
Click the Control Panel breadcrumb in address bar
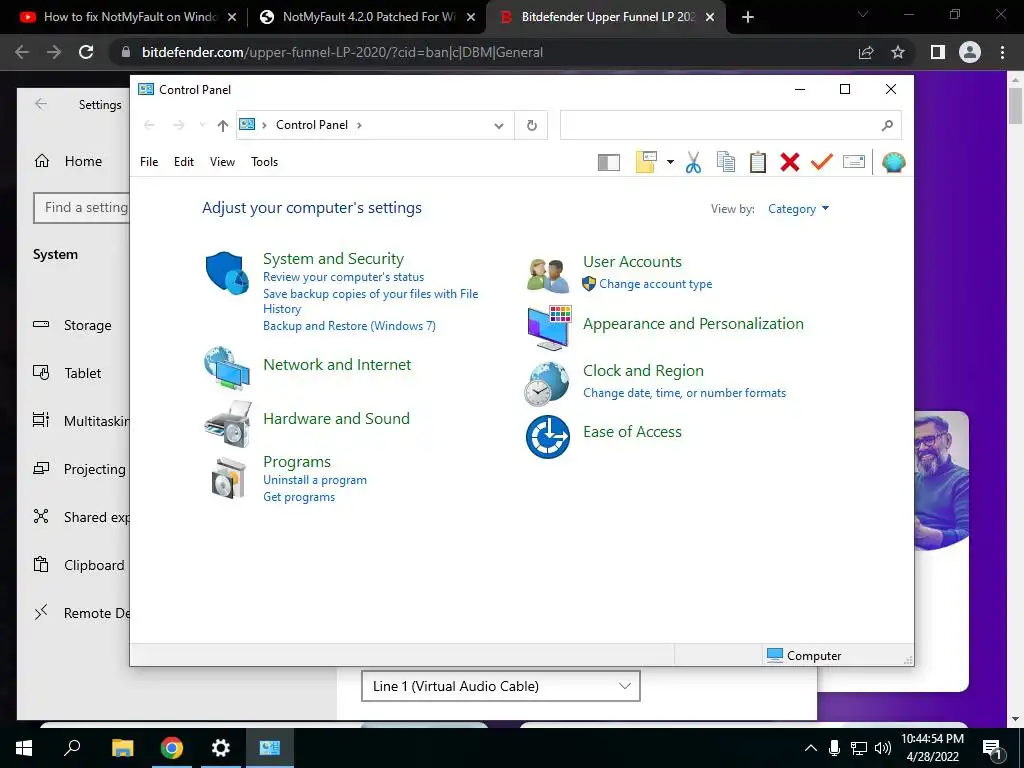[x=312, y=125]
